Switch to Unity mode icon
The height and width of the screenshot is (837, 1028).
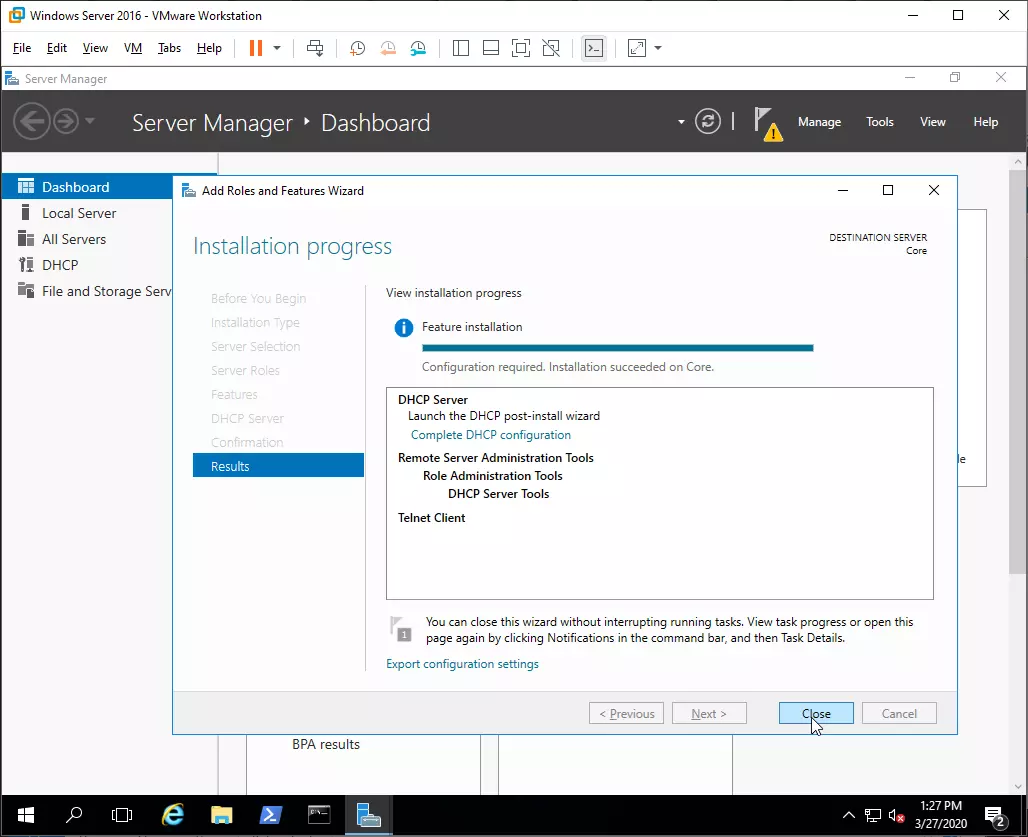point(551,48)
